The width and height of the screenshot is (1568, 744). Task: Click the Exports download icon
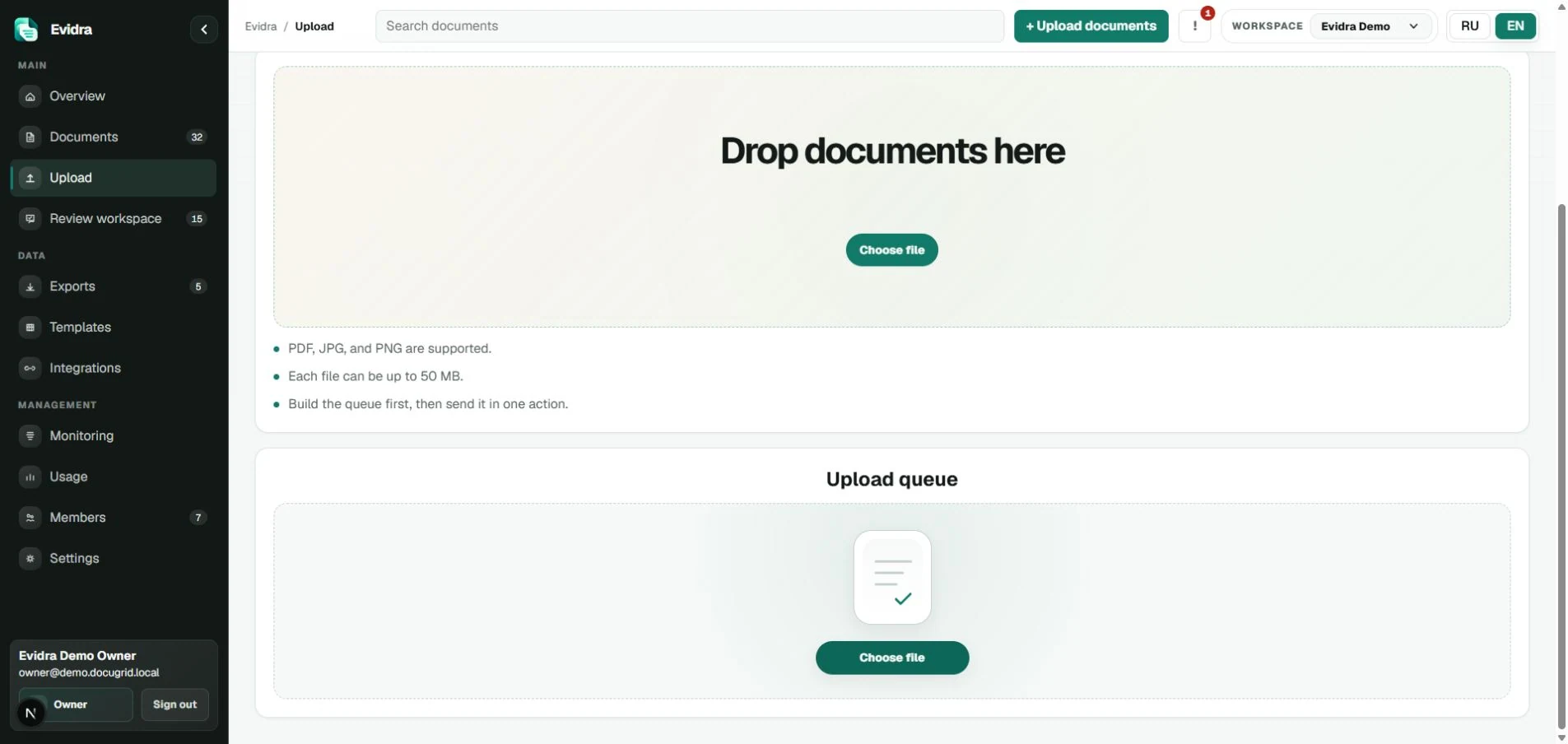pyautogui.click(x=30, y=286)
